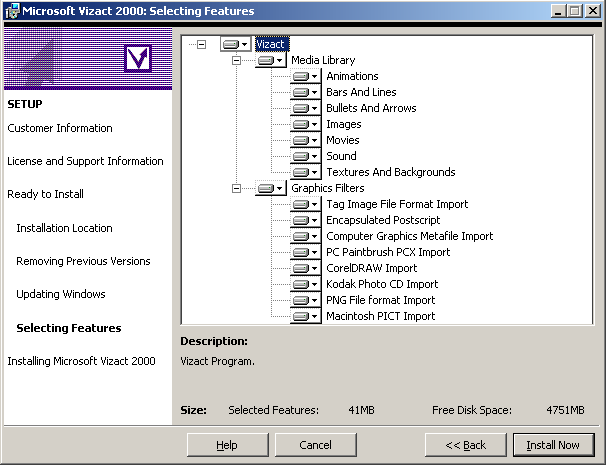This screenshot has width=606, height=465.
Task: Open the Movies feature drive icon dropdown
Action: tap(306, 140)
